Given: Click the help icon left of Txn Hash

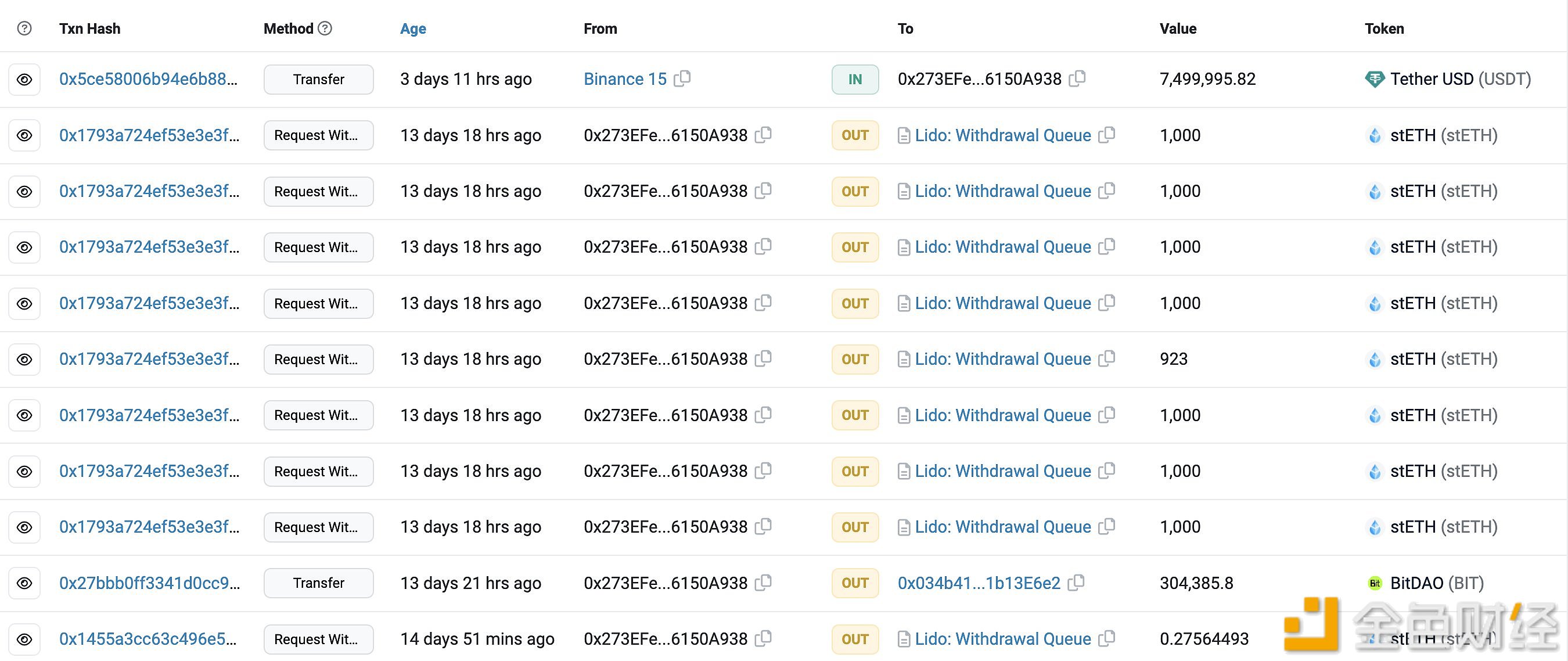Looking at the screenshot, I should coord(24,28).
